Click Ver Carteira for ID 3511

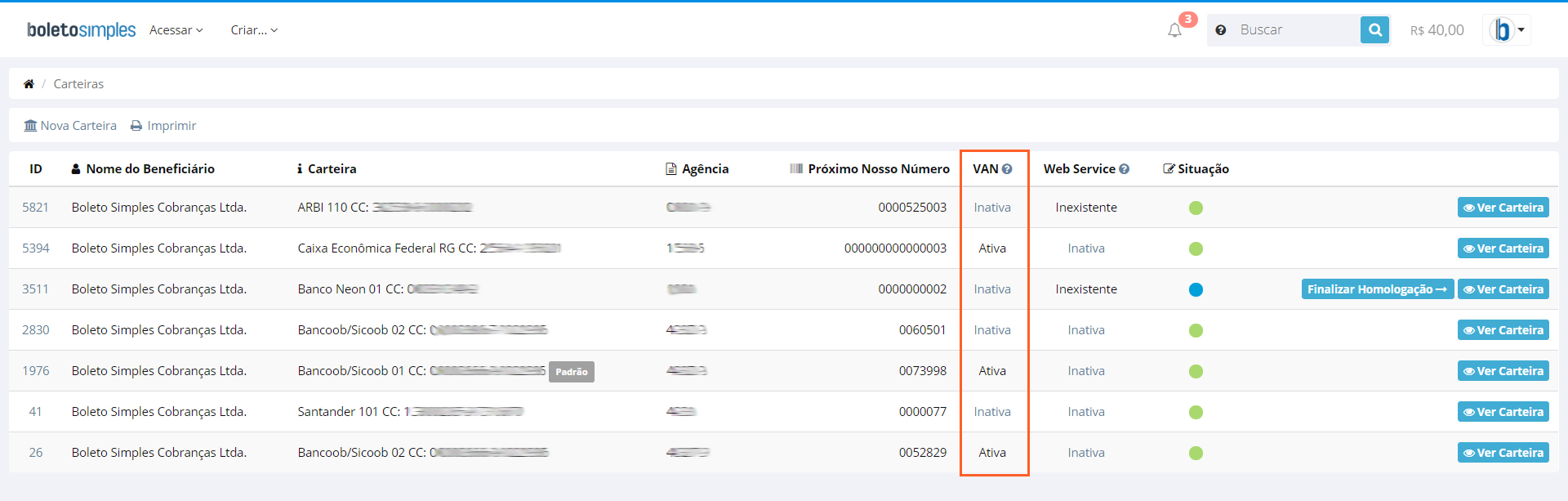tap(1503, 289)
